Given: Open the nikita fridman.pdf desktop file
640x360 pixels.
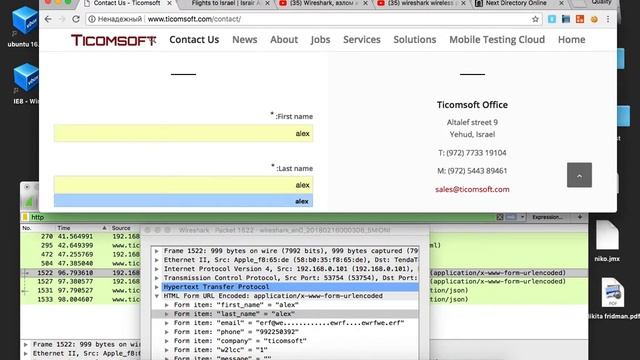Looking at the screenshot, I should [x=613, y=298].
